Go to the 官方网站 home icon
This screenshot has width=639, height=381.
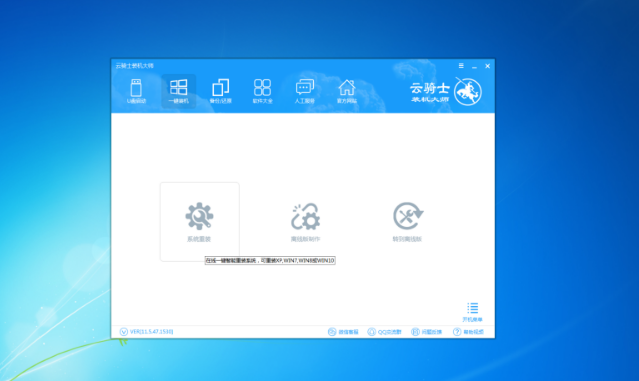[347, 91]
